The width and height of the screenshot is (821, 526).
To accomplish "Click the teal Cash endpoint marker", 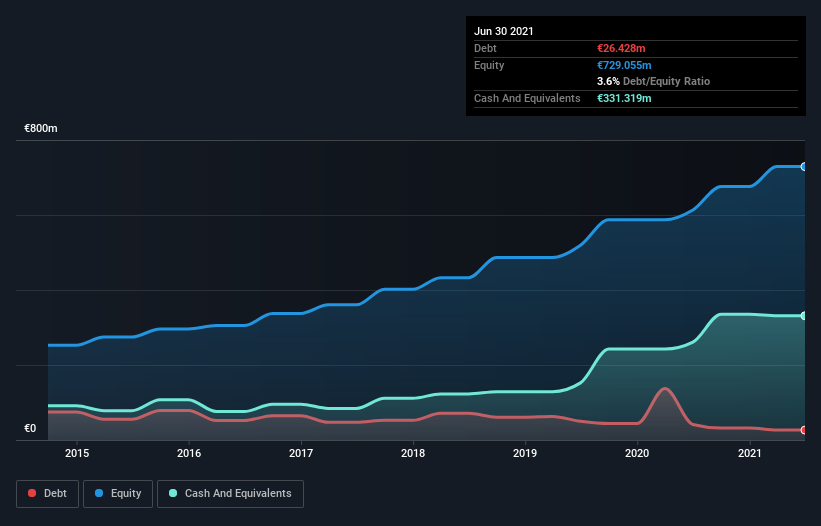I will tap(804, 316).
